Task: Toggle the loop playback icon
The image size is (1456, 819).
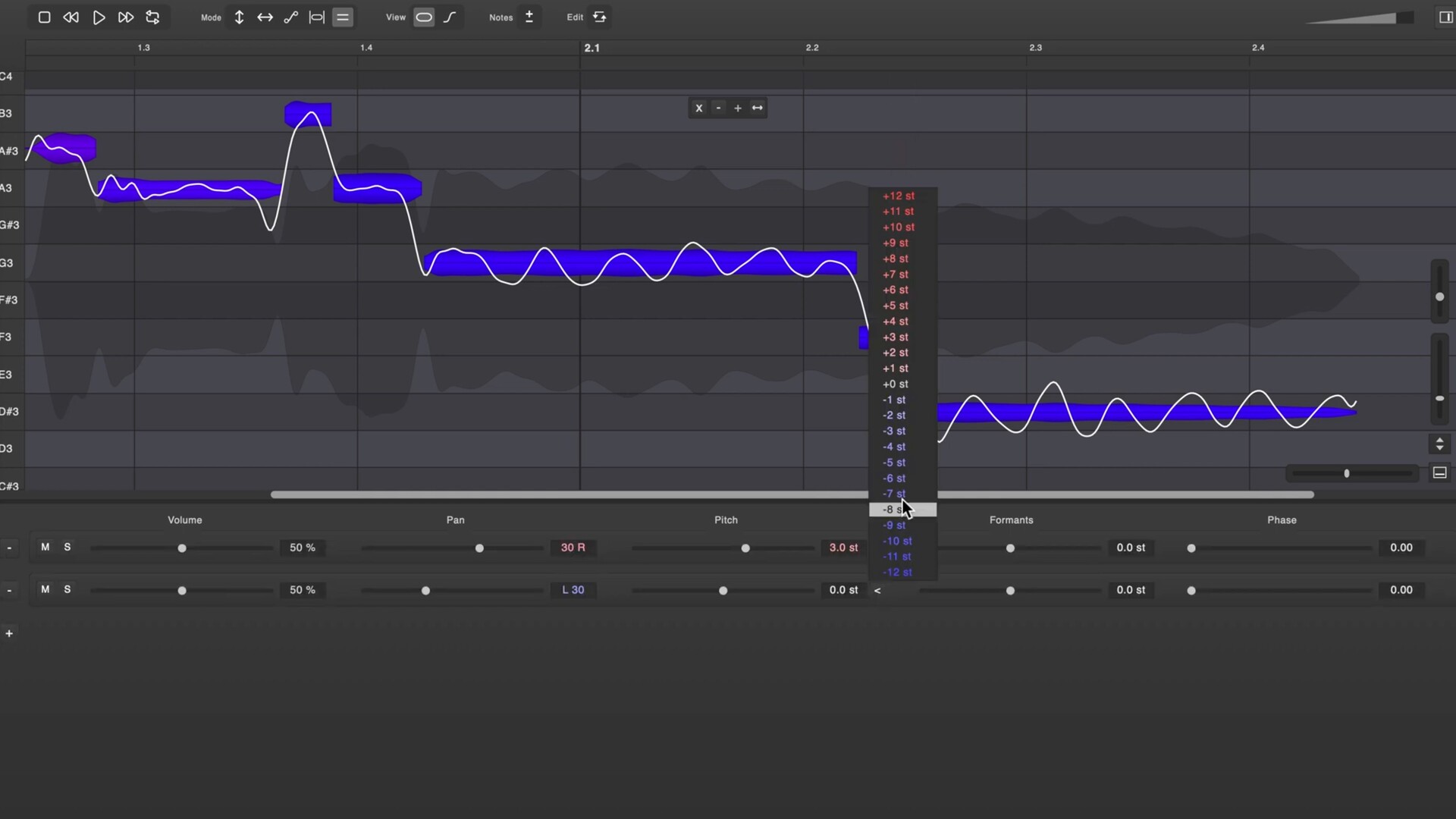Action: click(x=152, y=17)
